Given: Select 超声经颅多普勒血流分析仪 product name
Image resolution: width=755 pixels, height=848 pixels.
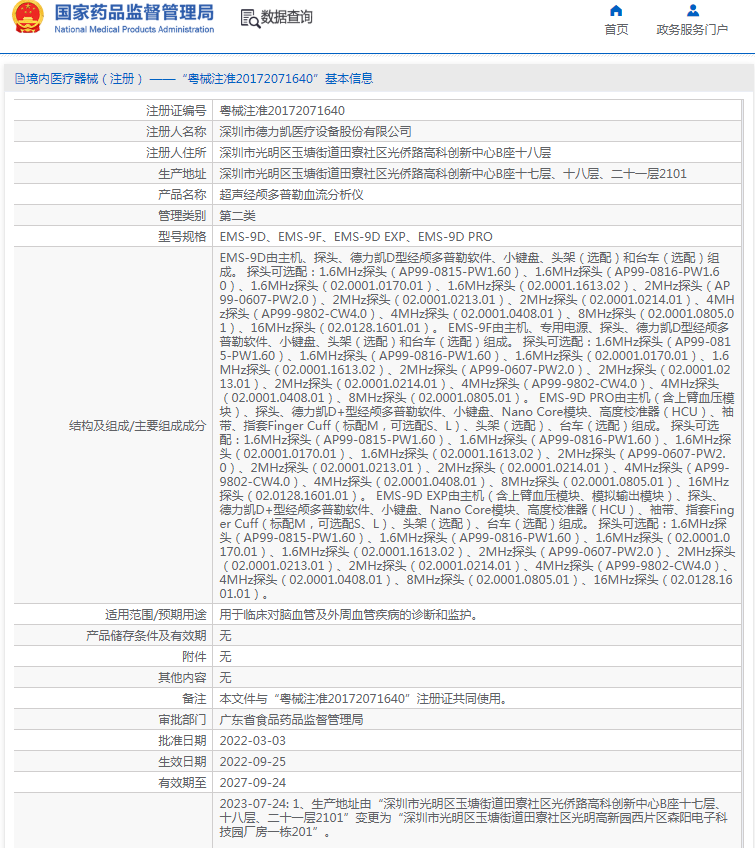Looking at the screenshot, I should [291, 195].
